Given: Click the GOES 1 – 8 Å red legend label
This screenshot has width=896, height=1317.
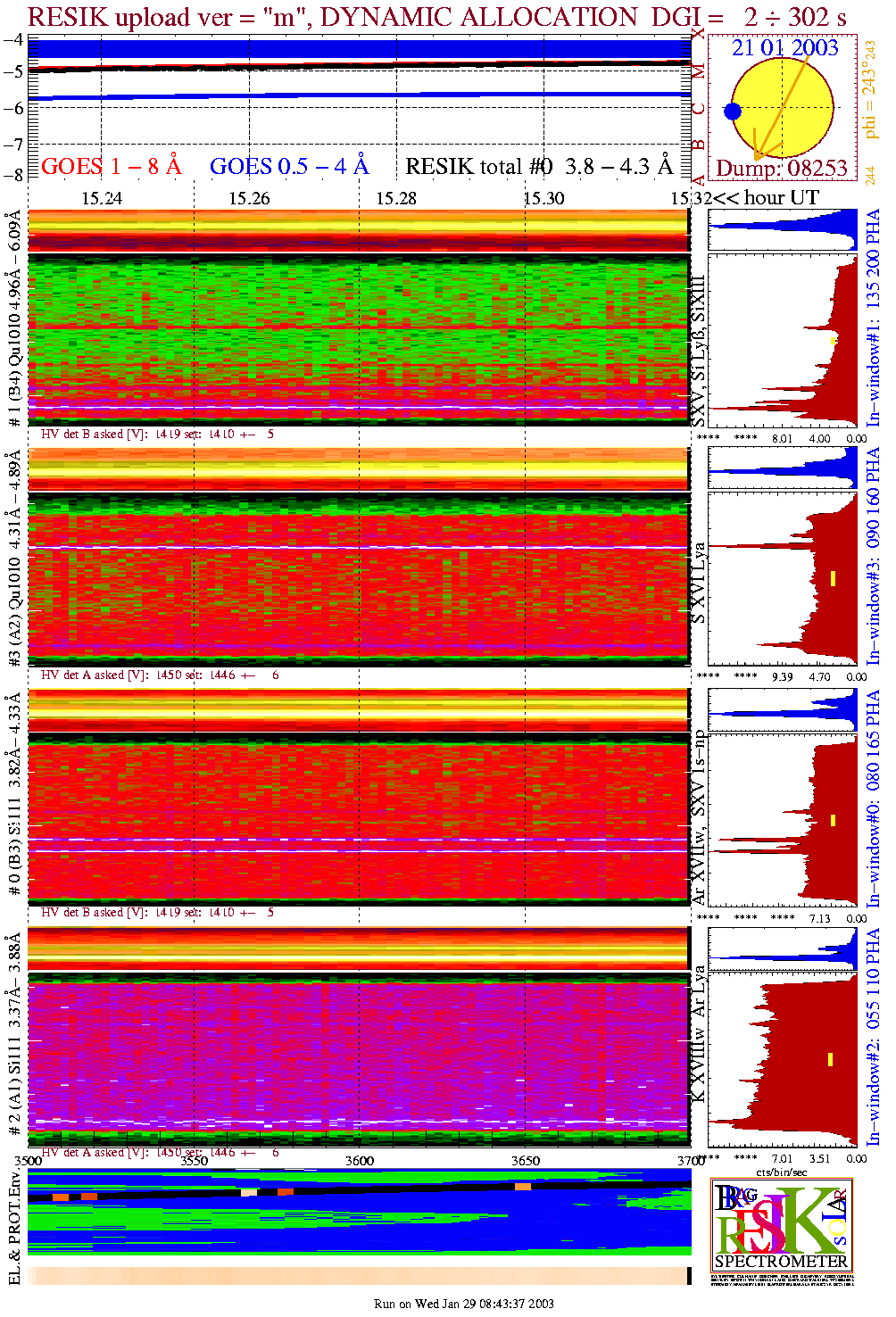Looking at the screenshot, I should coord(111,167).
